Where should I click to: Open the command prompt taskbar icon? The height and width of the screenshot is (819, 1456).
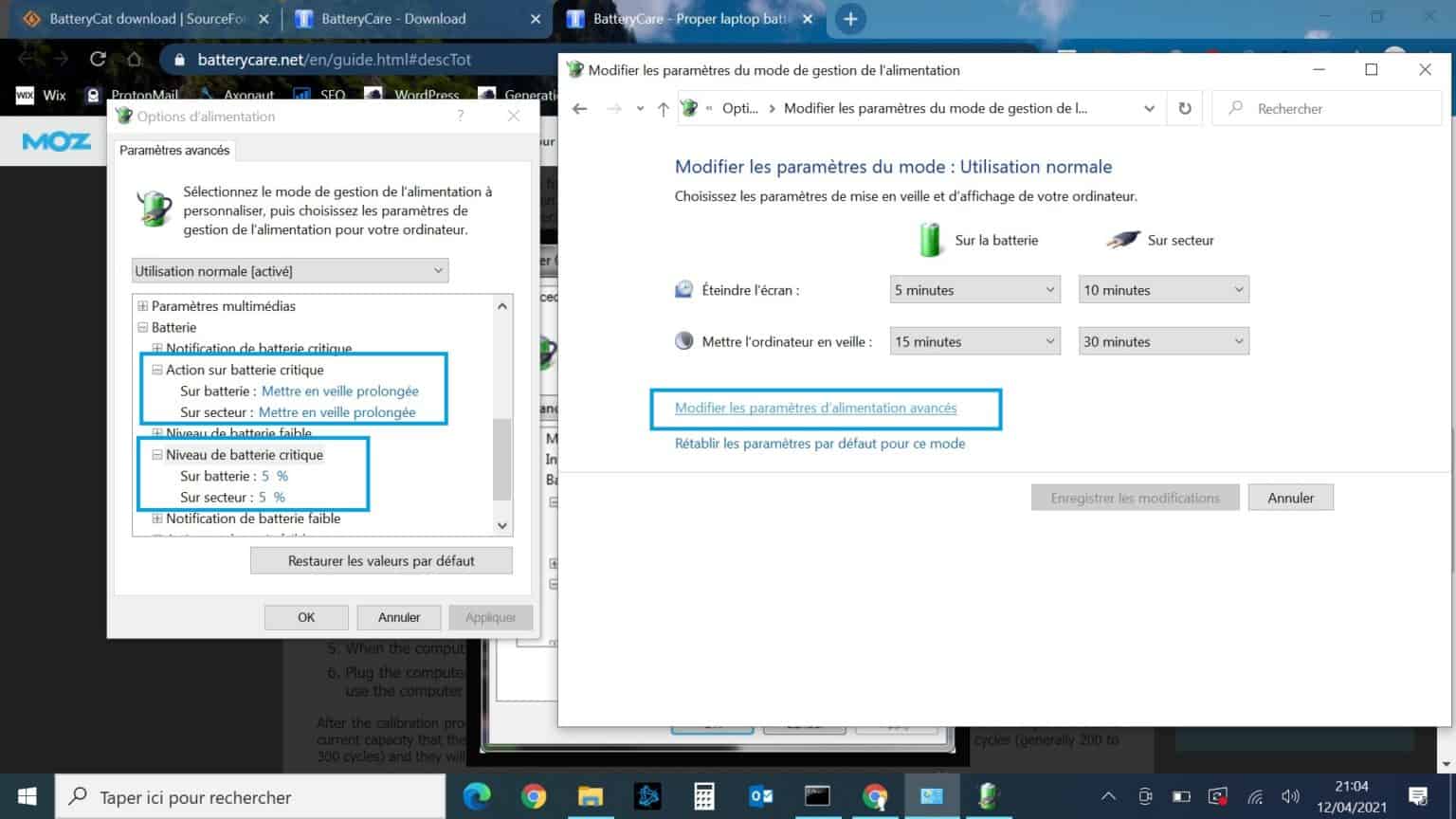(817, 796)
